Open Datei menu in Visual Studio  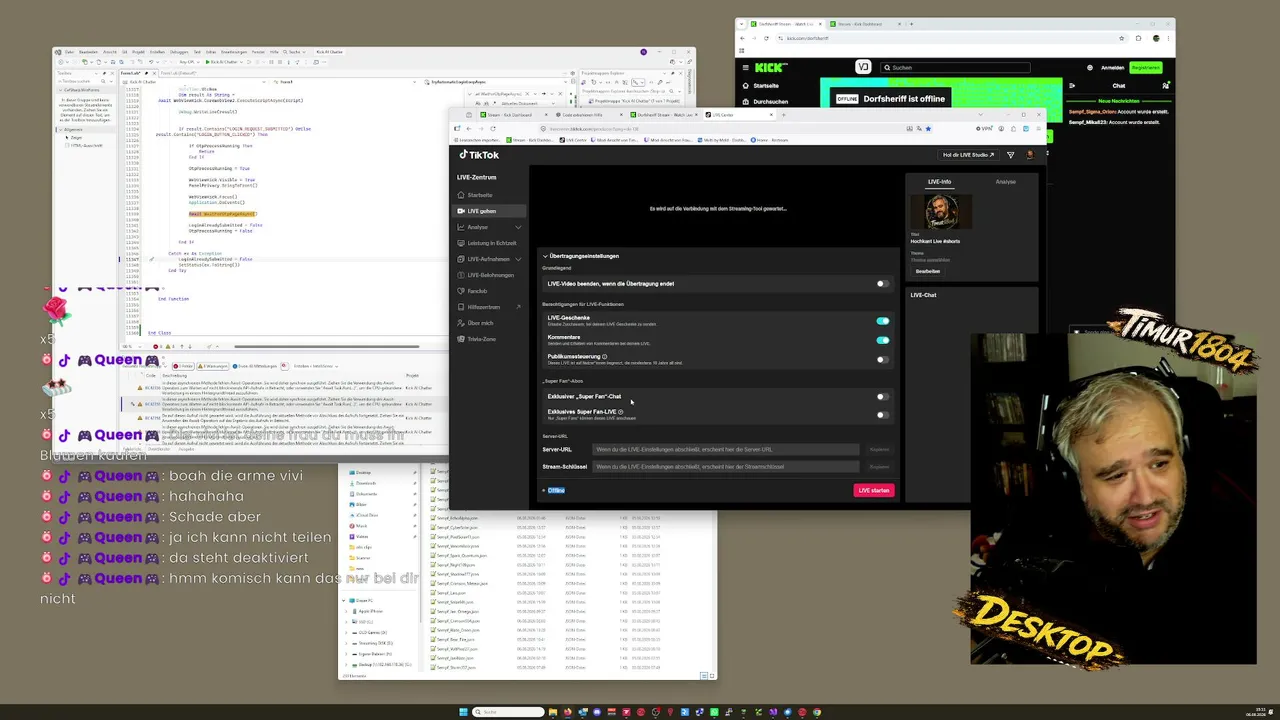(x=70, y=52)
